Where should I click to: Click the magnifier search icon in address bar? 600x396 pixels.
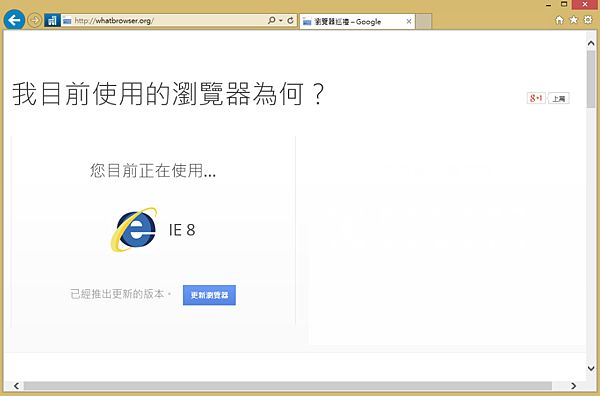[271, 20]
